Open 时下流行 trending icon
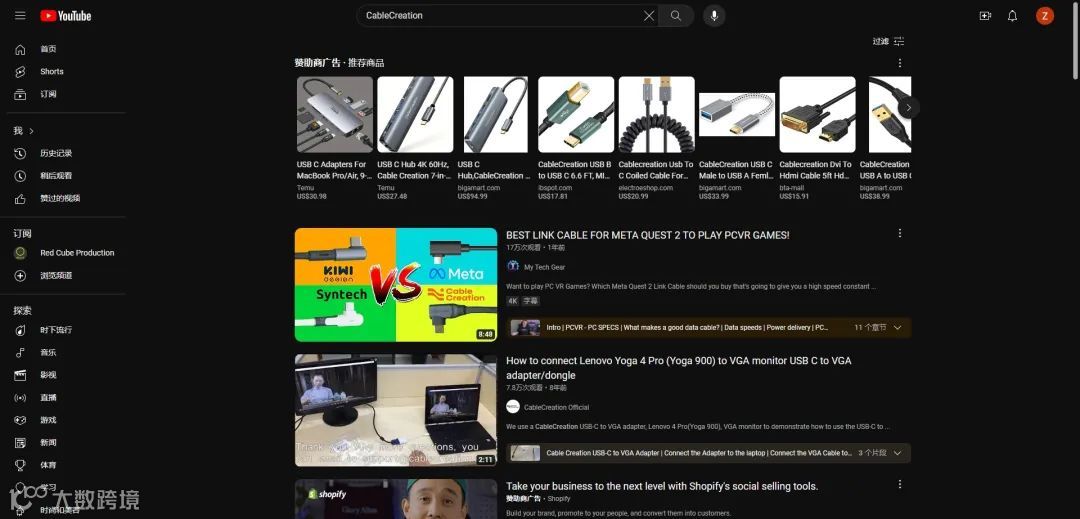The width and height of the screenshot is (1080, 519). 20,330
